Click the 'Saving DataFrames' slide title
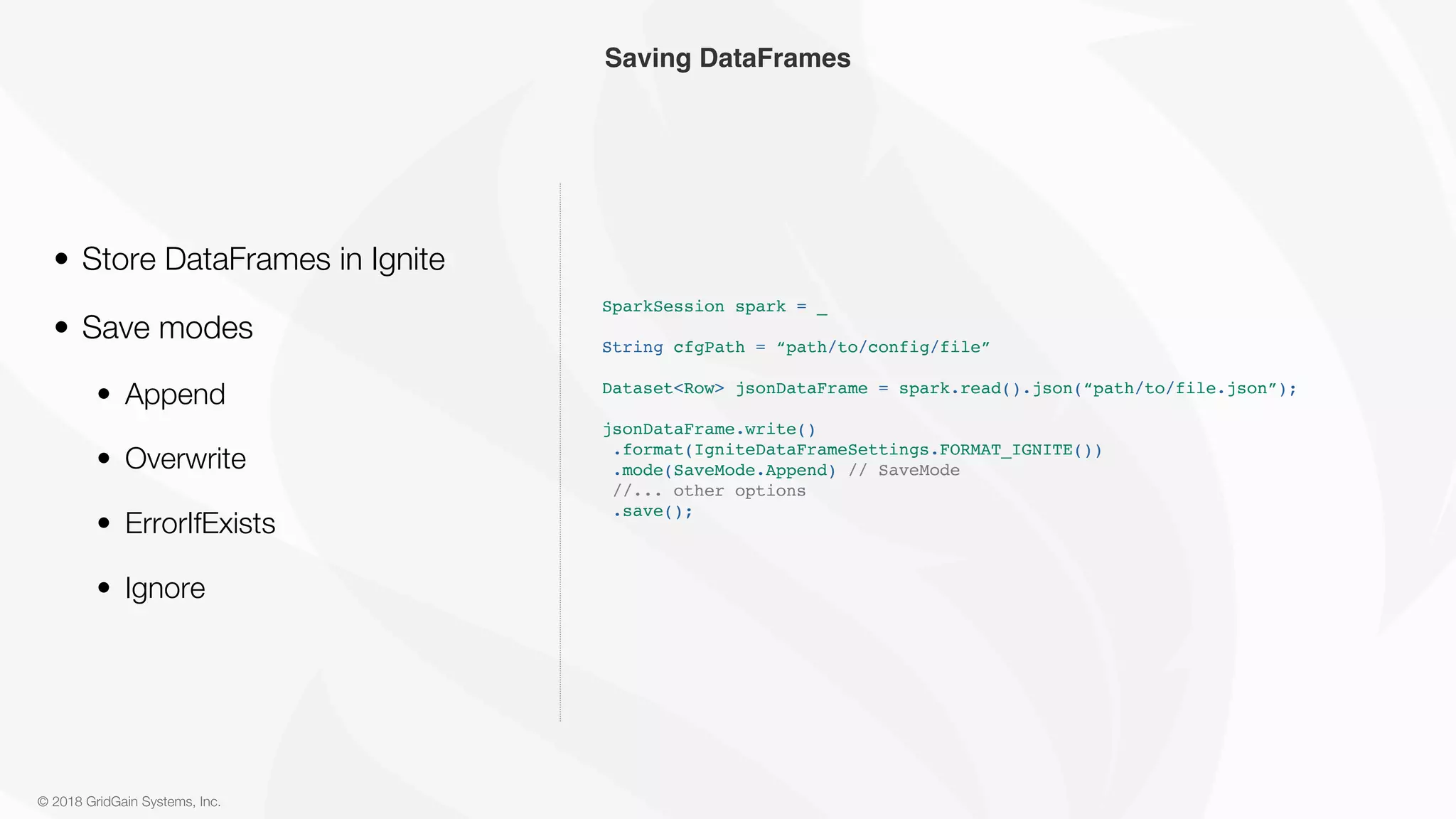Image resolution: width=1456 pixels, height=819 pixels. (727, 58)
